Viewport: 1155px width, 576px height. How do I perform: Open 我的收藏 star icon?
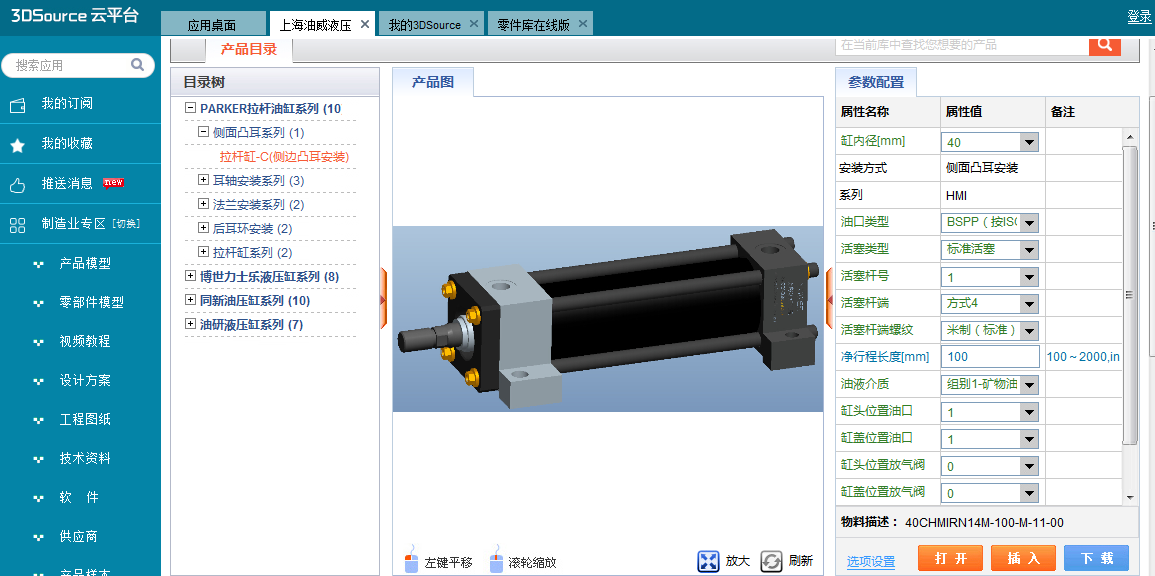(18, 145)
